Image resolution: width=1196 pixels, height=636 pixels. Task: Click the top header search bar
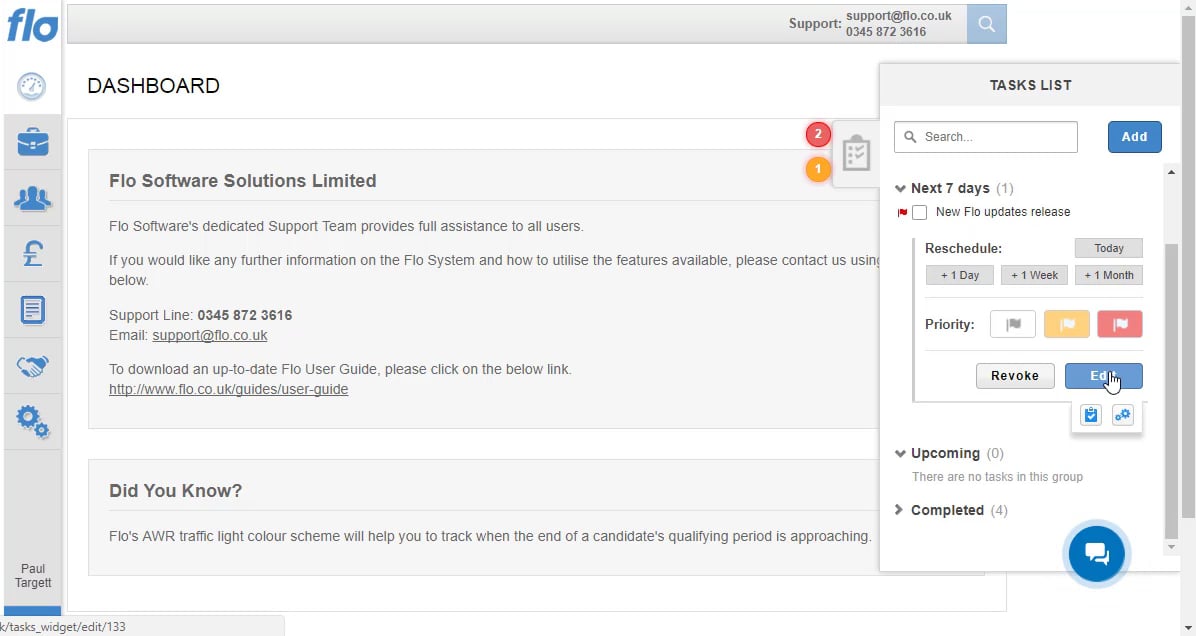(x=517, y=24)
